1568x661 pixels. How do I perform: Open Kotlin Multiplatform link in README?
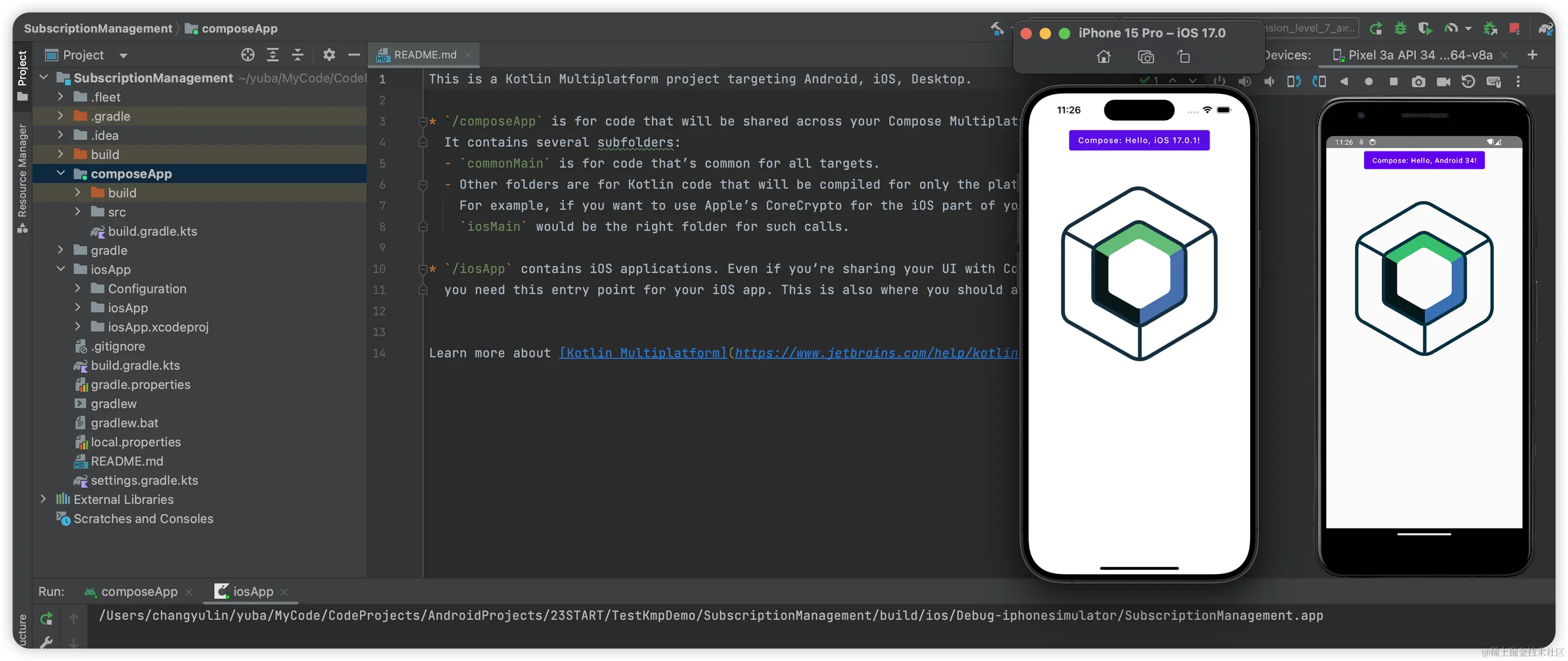pyautogui.click(x=643, y=353)
